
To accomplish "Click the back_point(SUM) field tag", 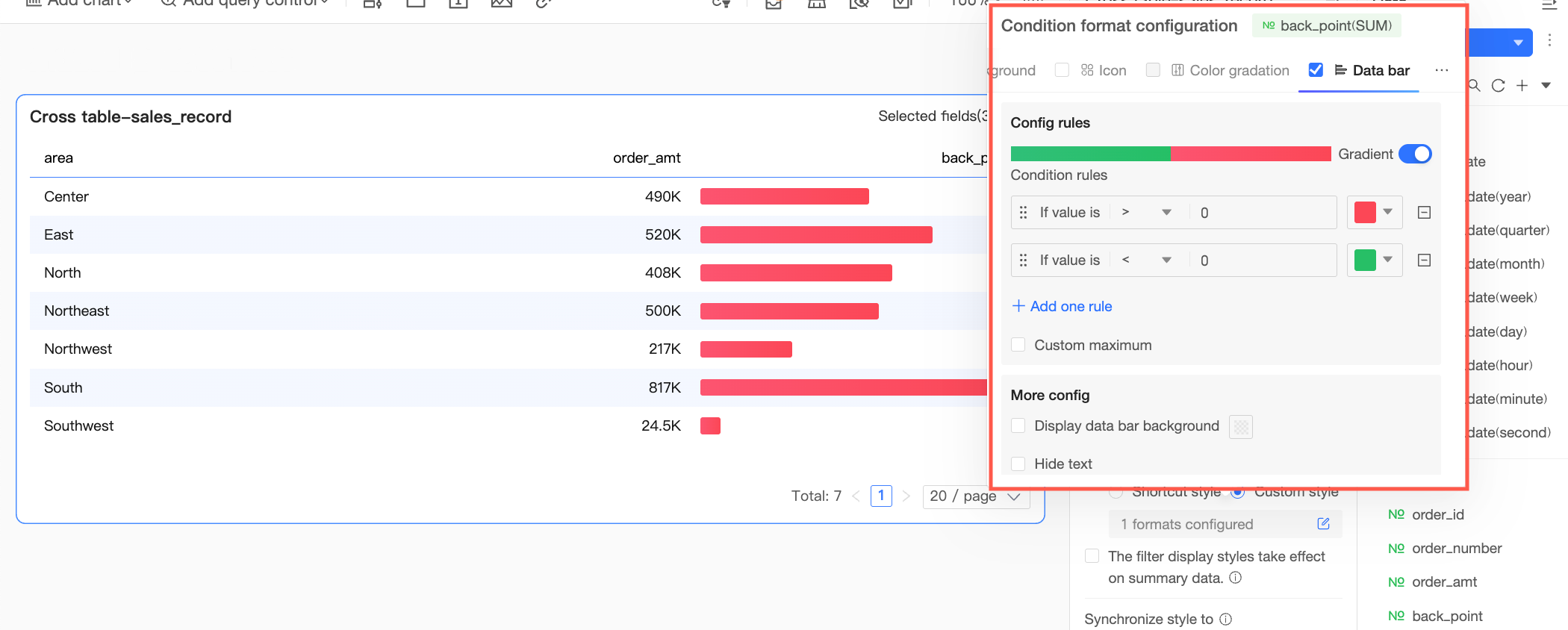I will click(x=1327, y=25).
